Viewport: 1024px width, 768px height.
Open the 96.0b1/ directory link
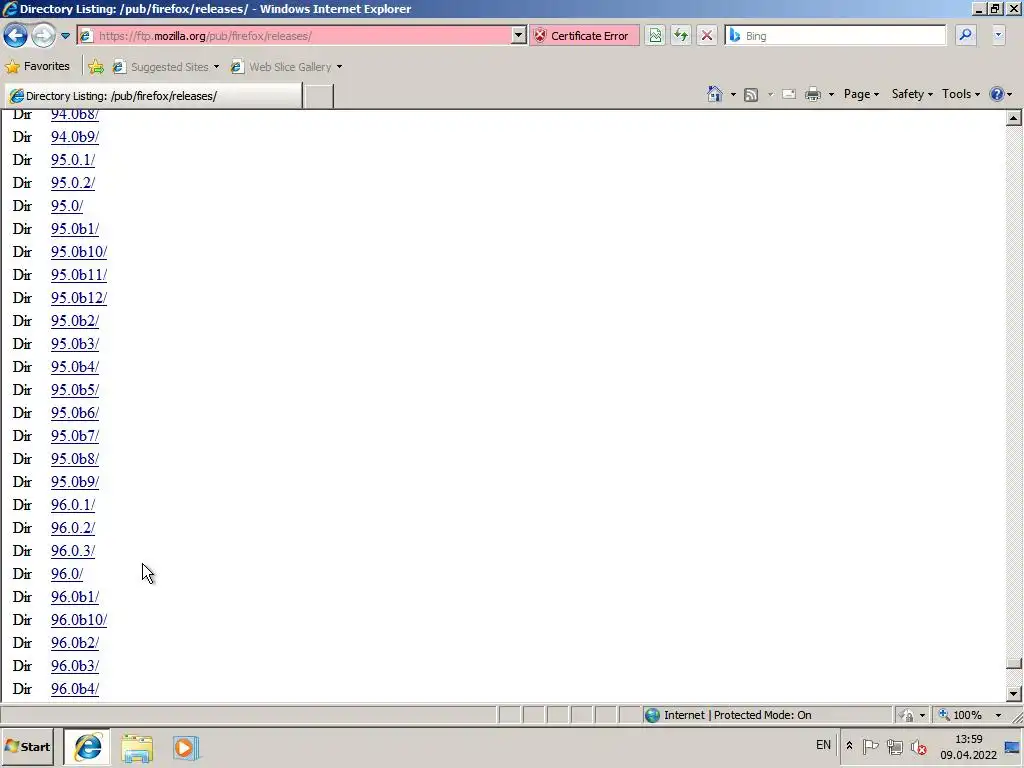coord(75,598)
